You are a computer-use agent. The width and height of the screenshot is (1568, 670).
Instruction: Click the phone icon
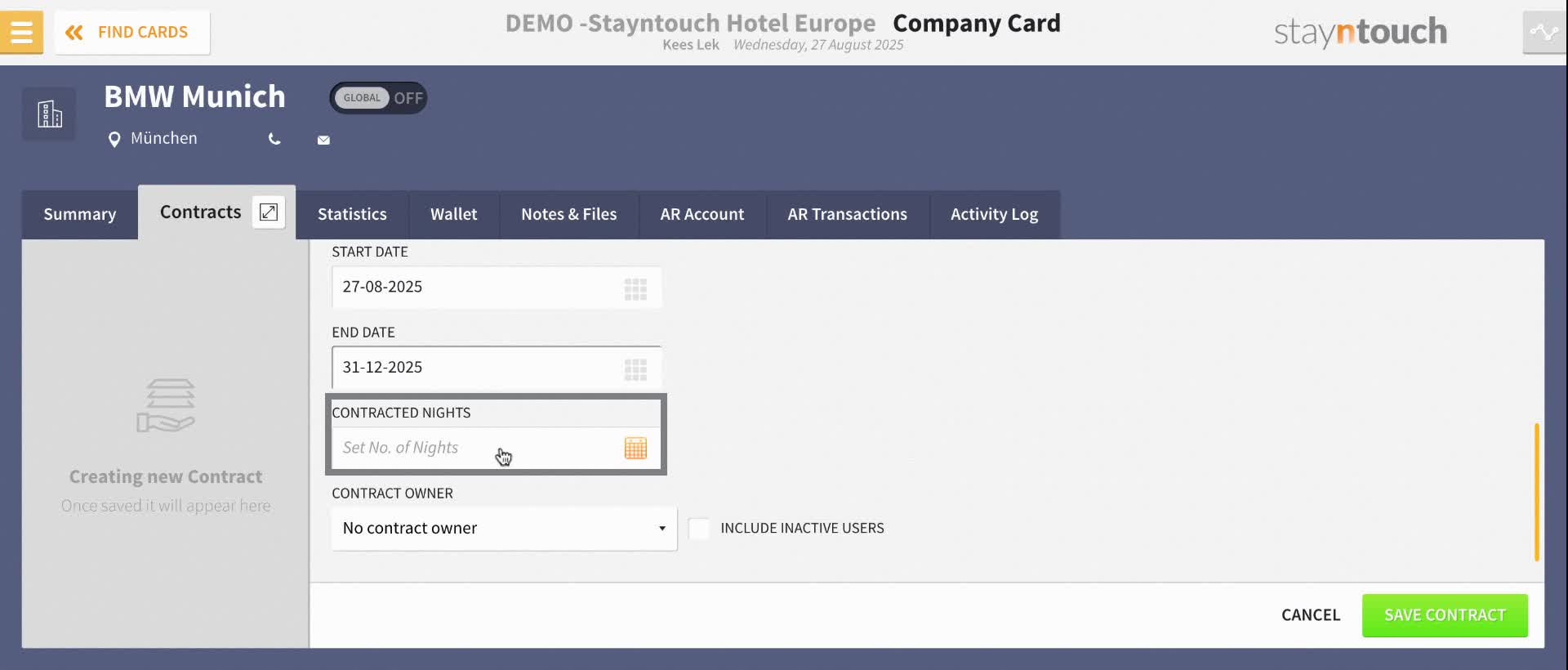(274, 140)
